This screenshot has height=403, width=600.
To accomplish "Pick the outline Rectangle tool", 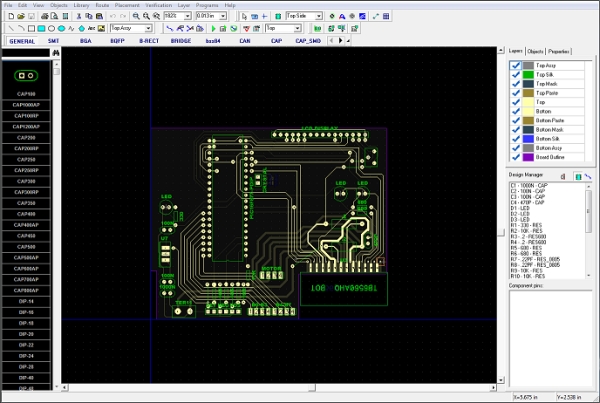I will (x=31, y=28).
